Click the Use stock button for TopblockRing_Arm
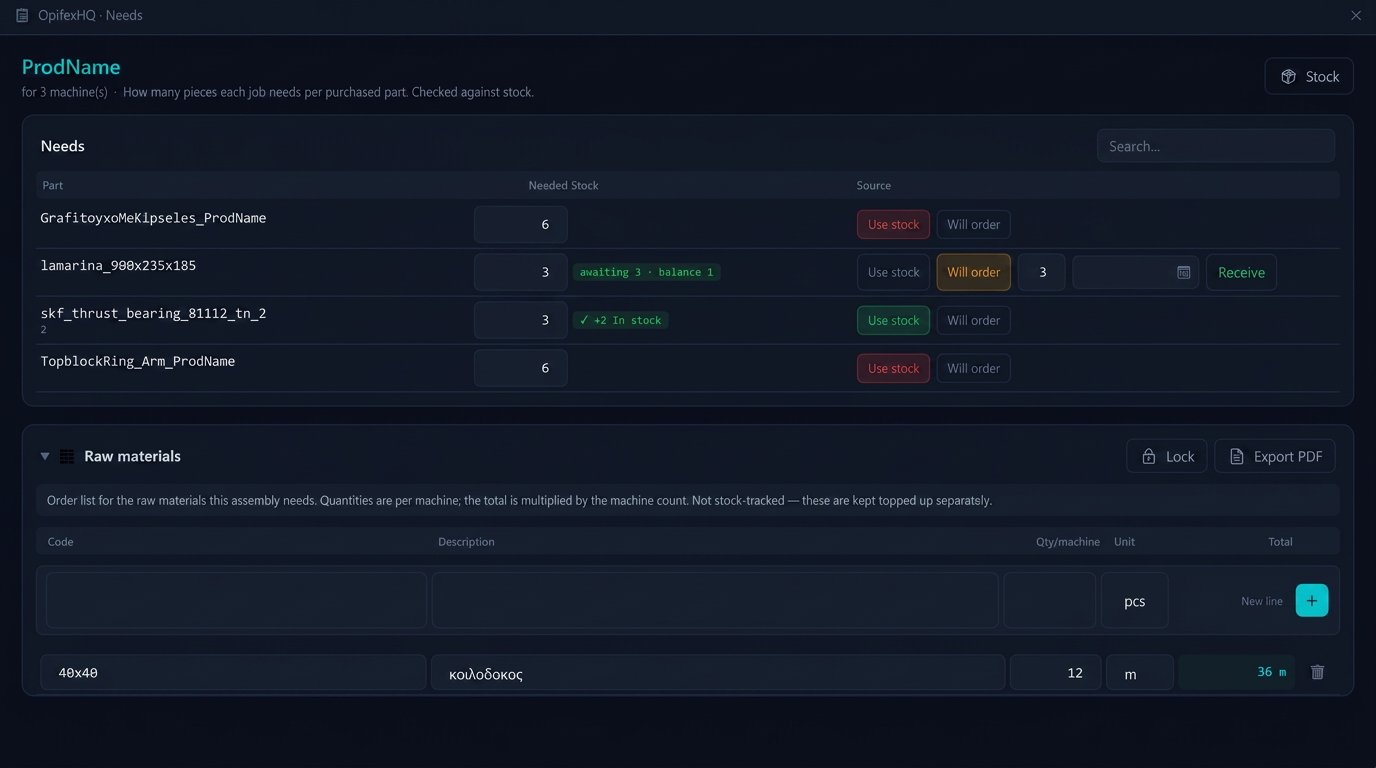This screenshot has height=768, width=1376. [893, 368]
